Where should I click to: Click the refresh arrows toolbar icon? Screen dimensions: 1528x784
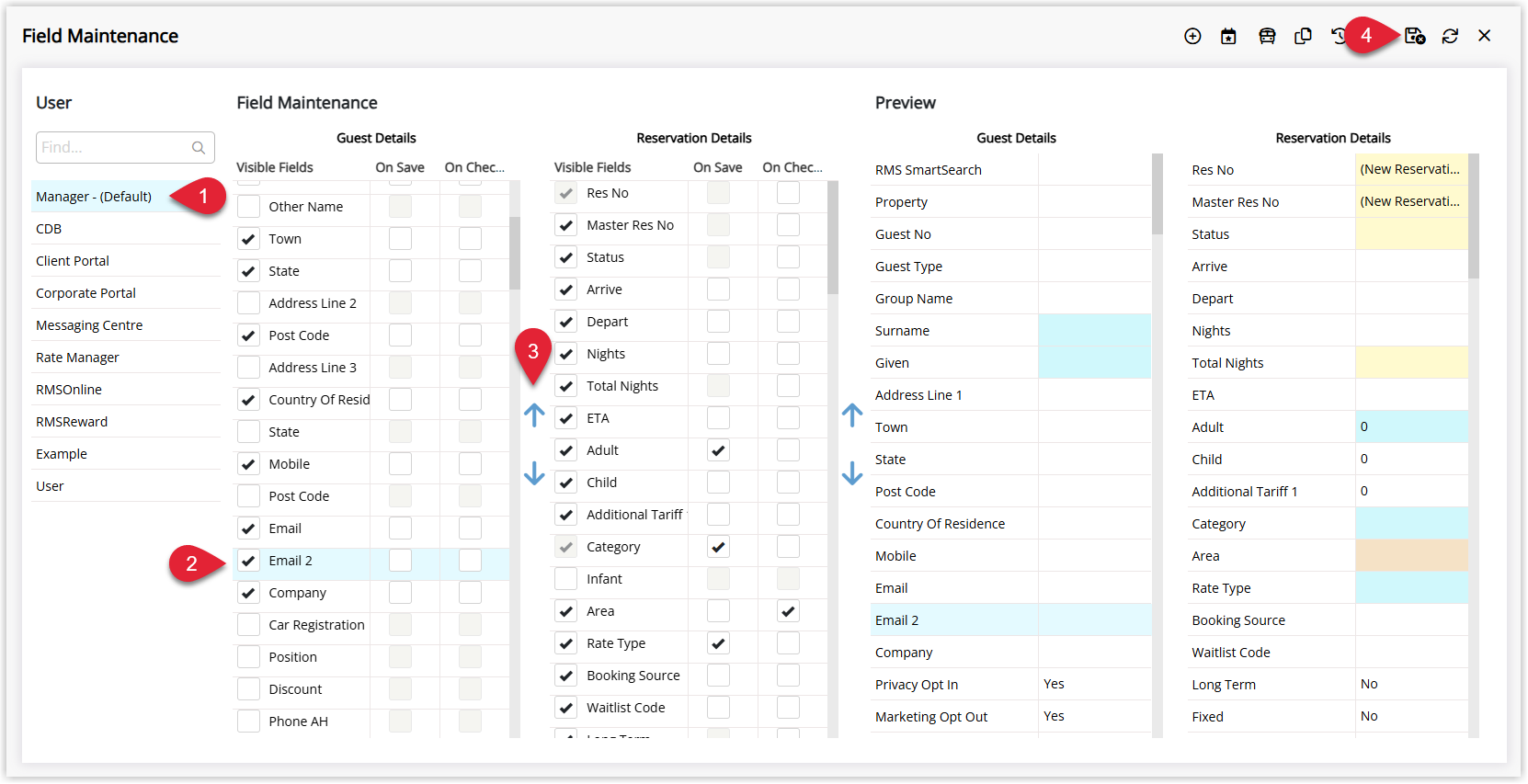click(x=1450, y=36)
